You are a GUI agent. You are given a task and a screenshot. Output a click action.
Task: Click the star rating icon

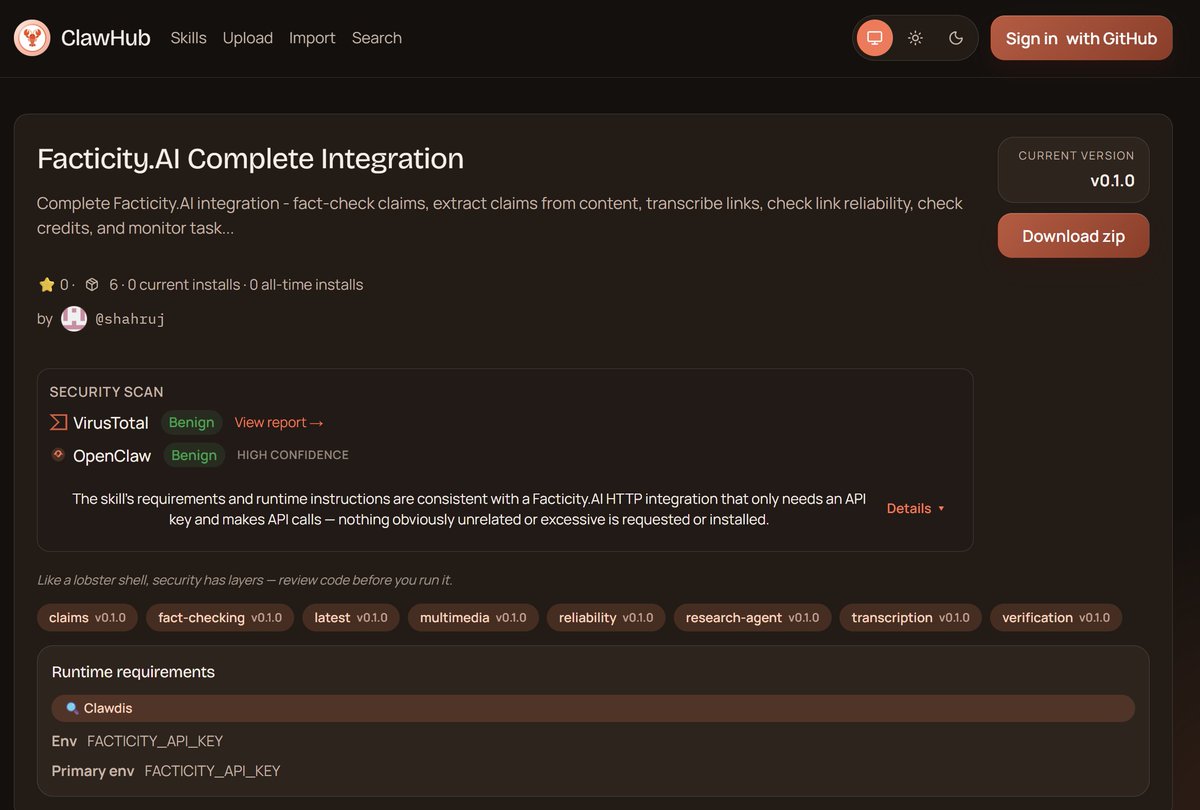46,285
